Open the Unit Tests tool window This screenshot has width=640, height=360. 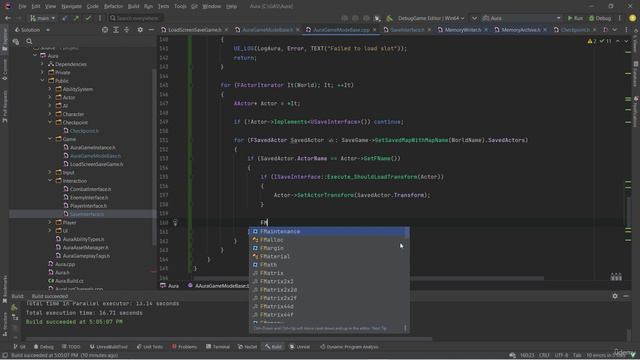pos(150,347)
